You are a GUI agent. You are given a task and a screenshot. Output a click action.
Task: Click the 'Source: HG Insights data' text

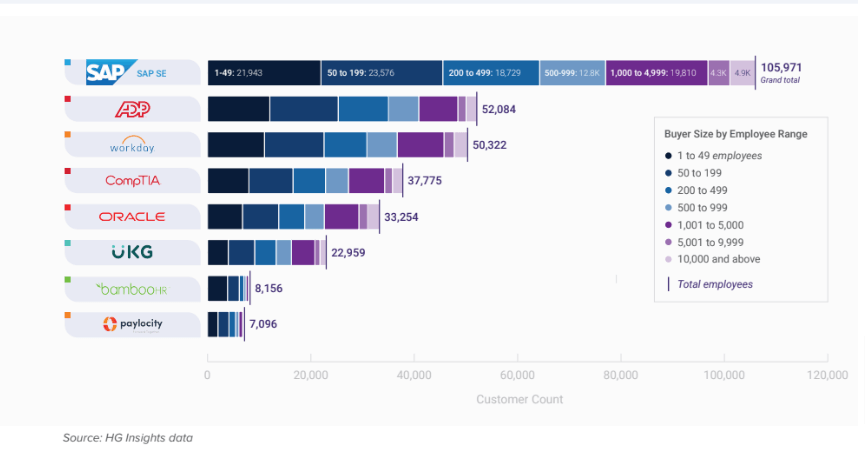coord(128,438)
